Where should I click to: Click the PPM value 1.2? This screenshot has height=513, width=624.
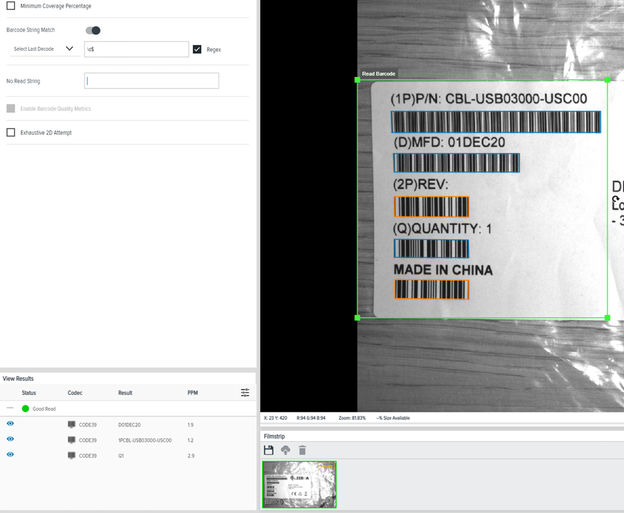click(x=190, y=440)
